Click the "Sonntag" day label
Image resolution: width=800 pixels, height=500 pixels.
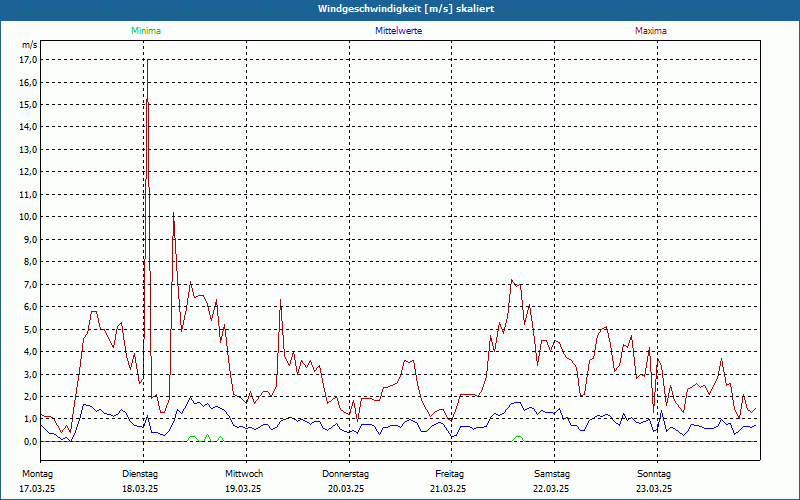654,474
